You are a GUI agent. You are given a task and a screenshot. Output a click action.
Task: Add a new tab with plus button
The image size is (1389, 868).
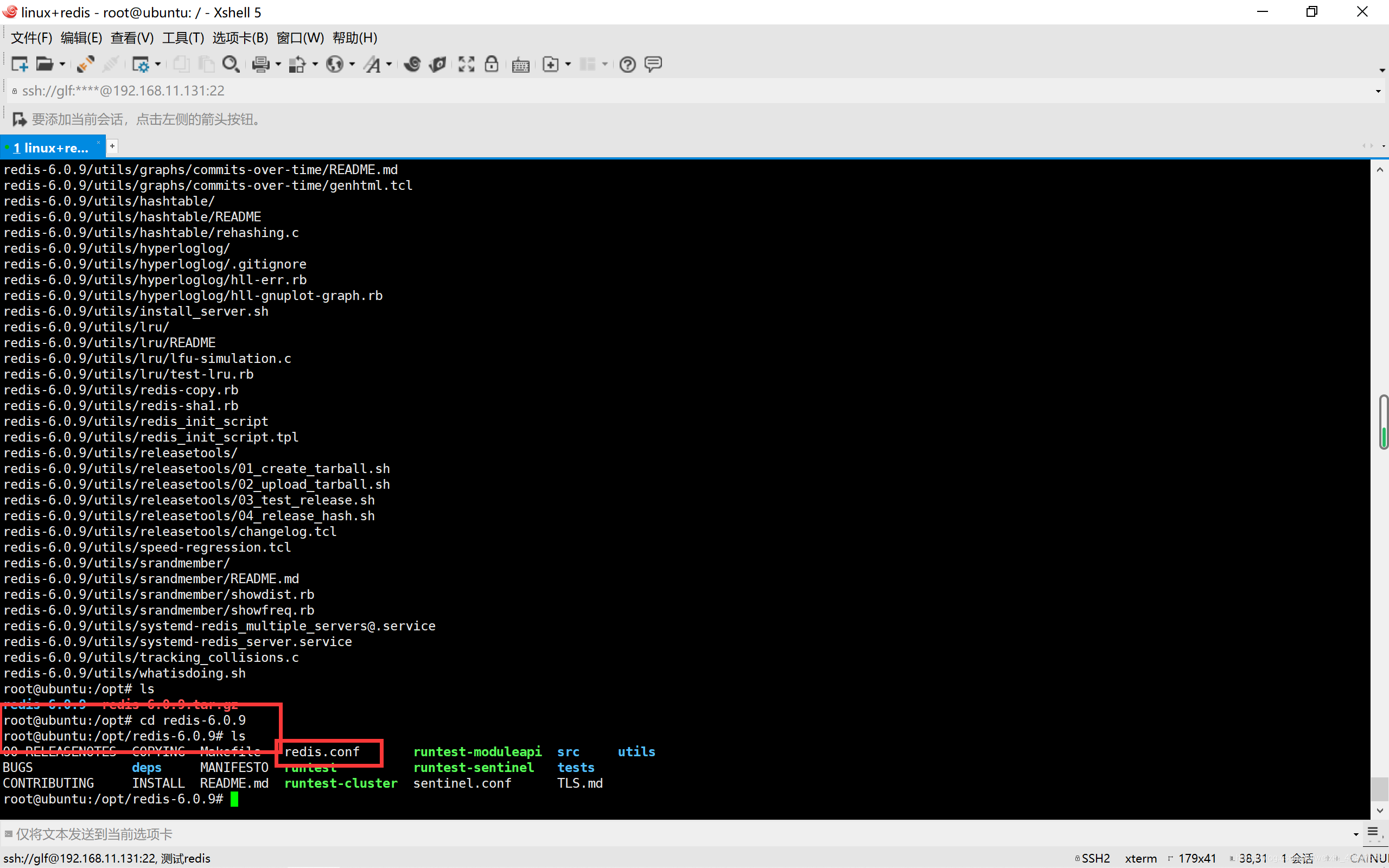point(112,146)
